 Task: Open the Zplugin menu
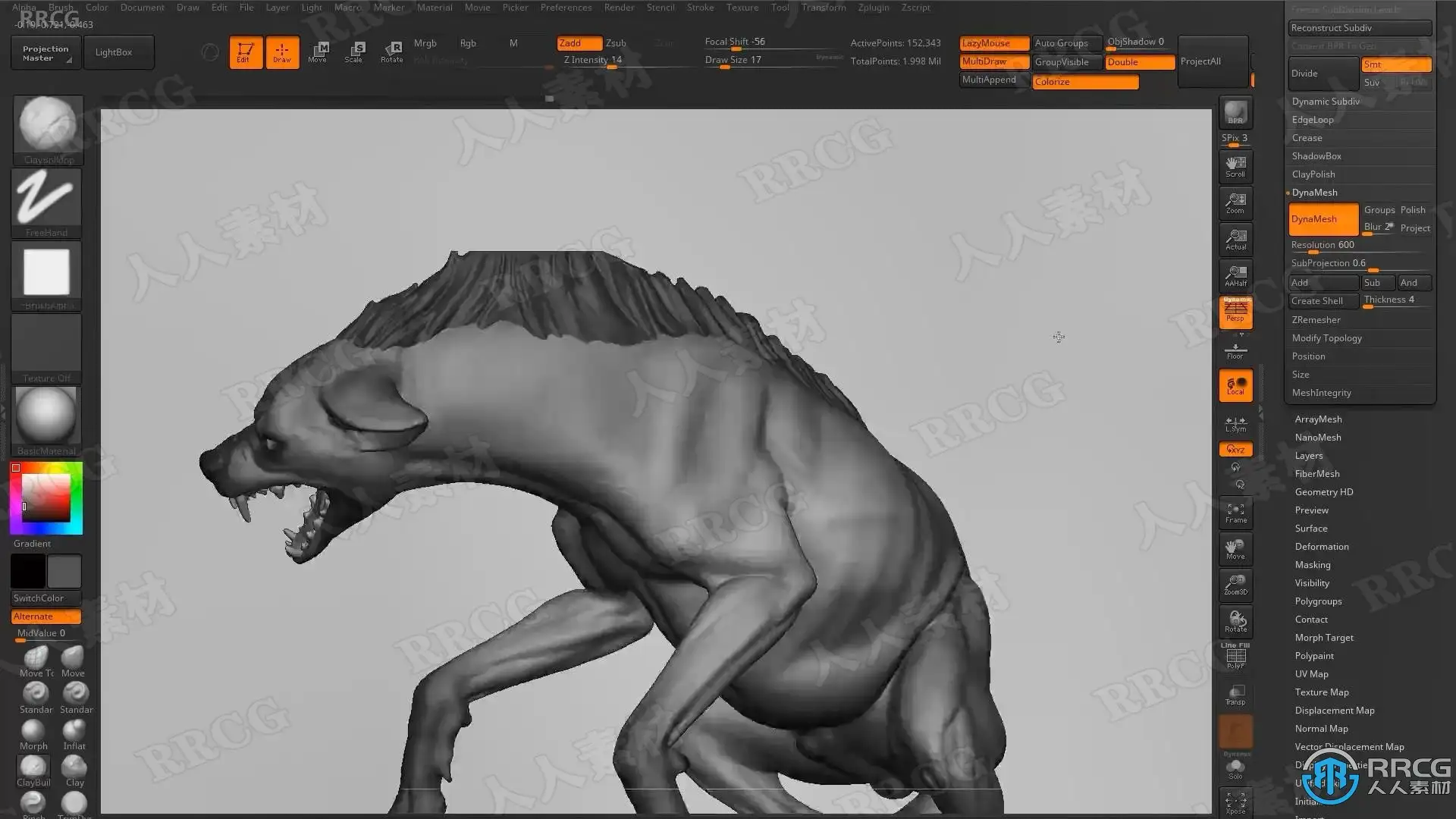[873, 8]
